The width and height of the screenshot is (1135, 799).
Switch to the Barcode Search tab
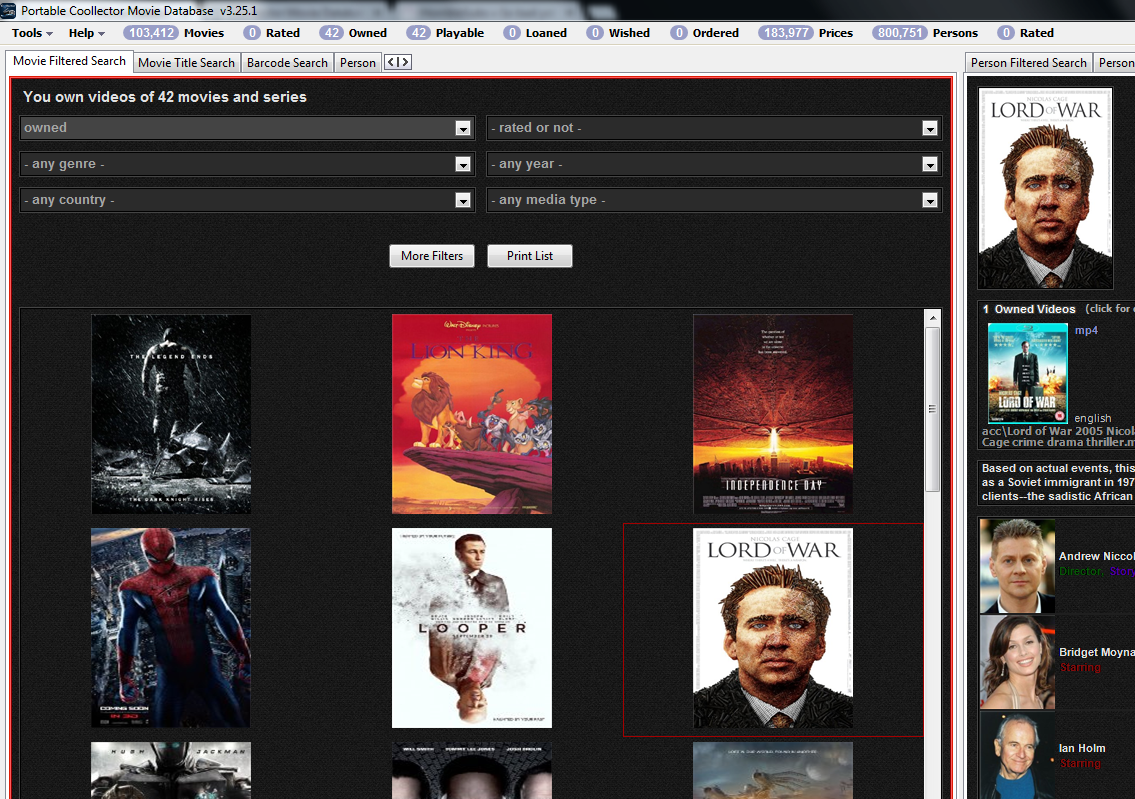[x=287, y=63]
